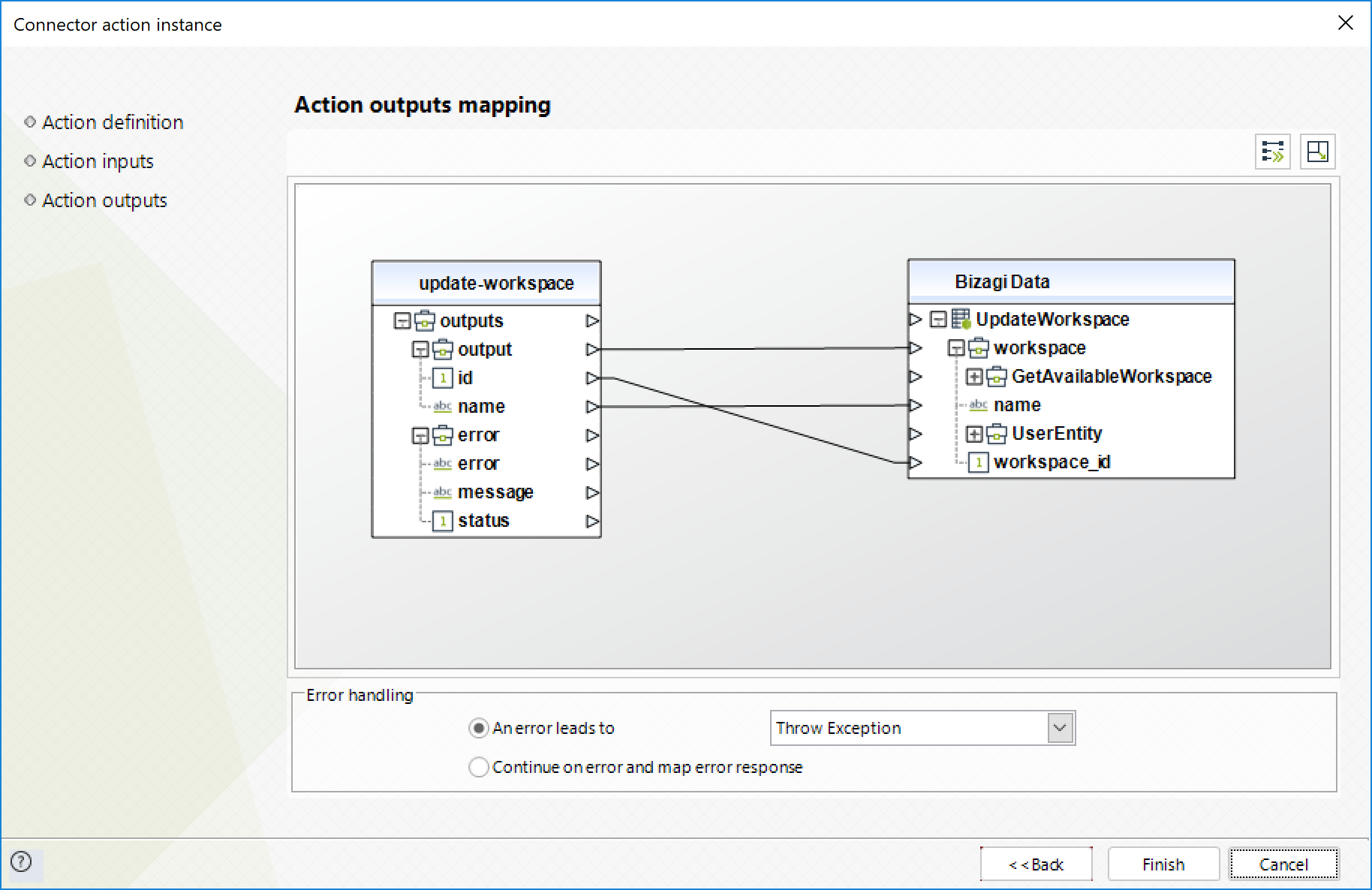Collapse the workspace tree node
1372x890 pixels.
956,348
